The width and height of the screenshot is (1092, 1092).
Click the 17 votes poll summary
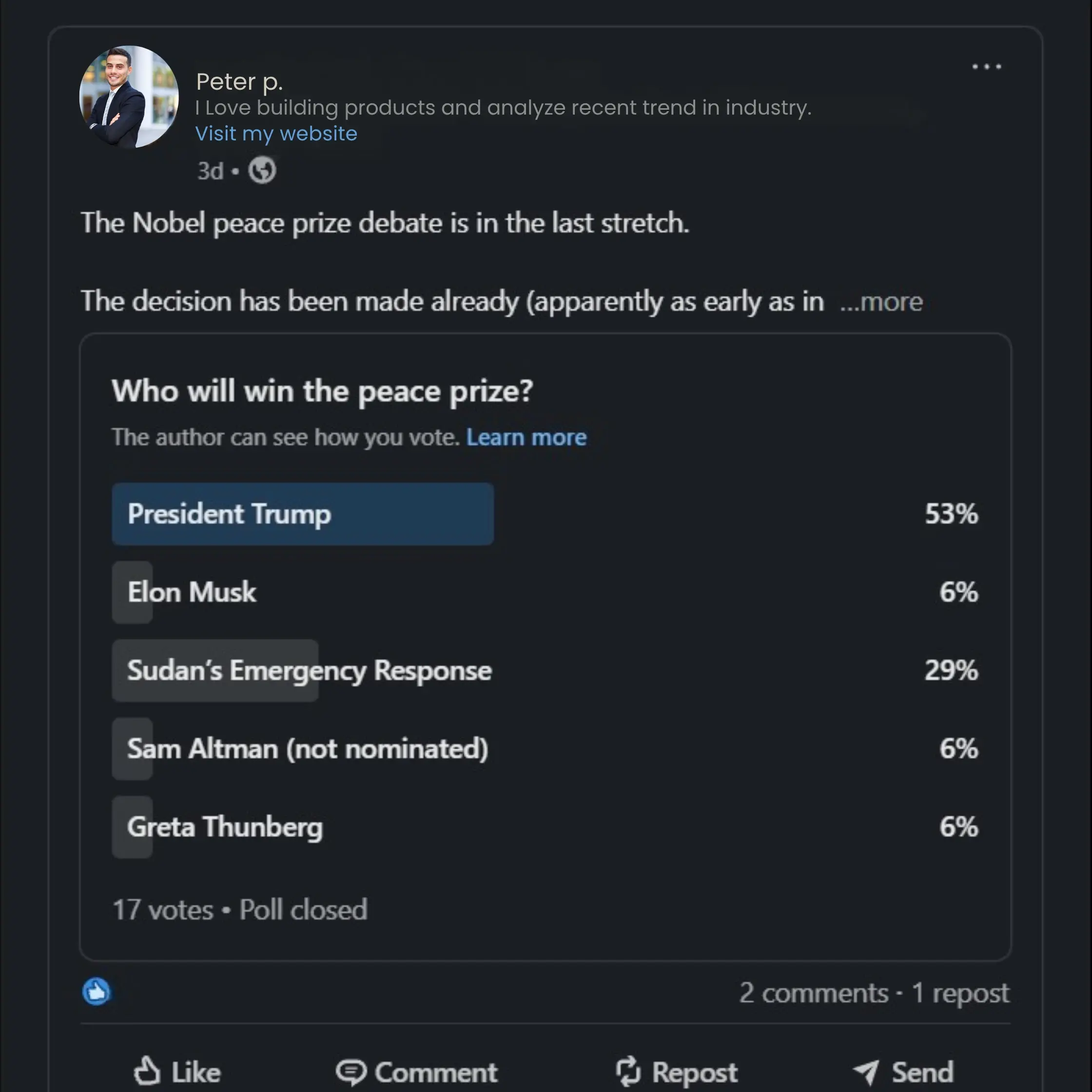[163, 910]
